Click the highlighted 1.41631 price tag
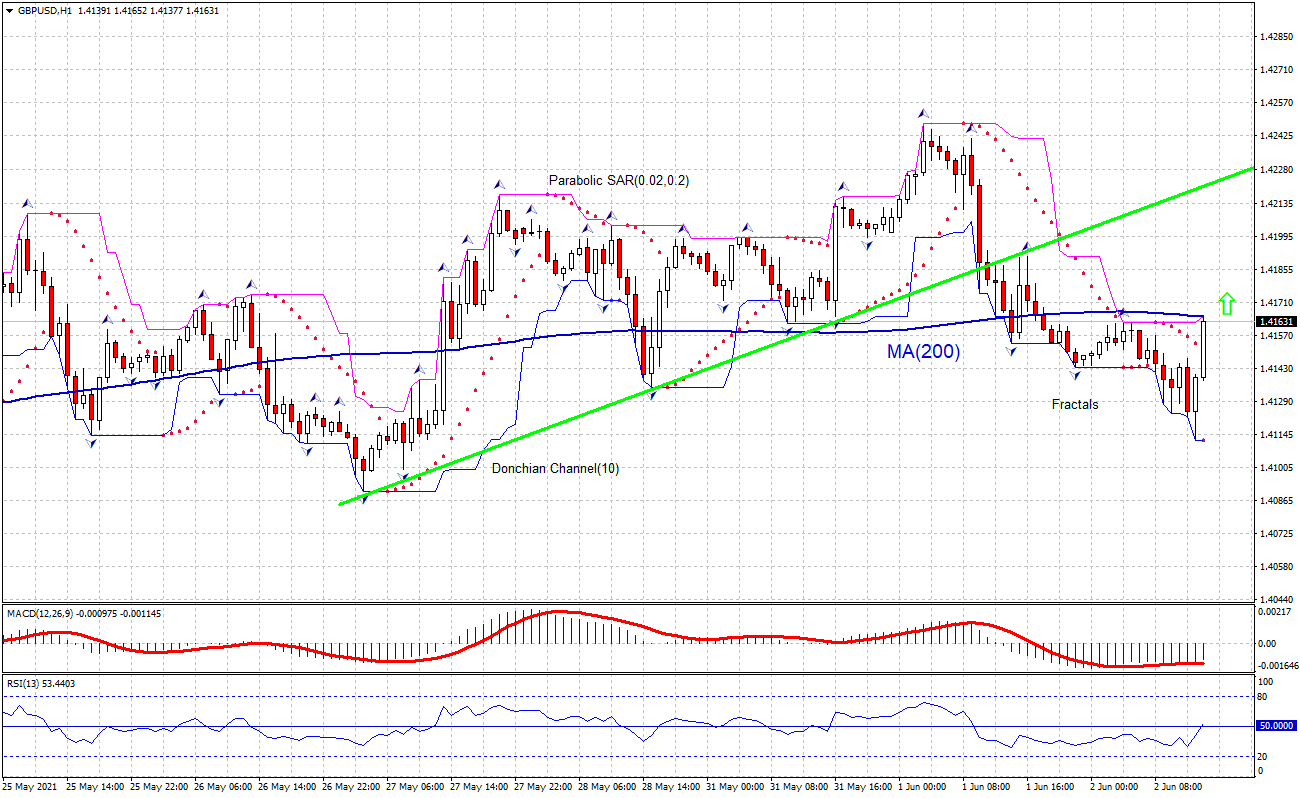Viewport: 1300px width, 798px height. tap(1274, 321)
